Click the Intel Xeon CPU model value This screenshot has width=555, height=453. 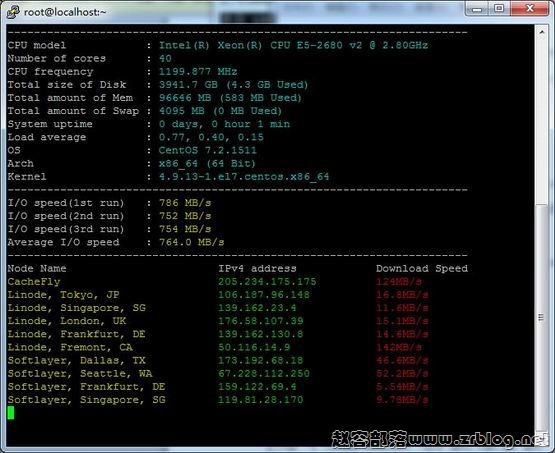point(293,45)
